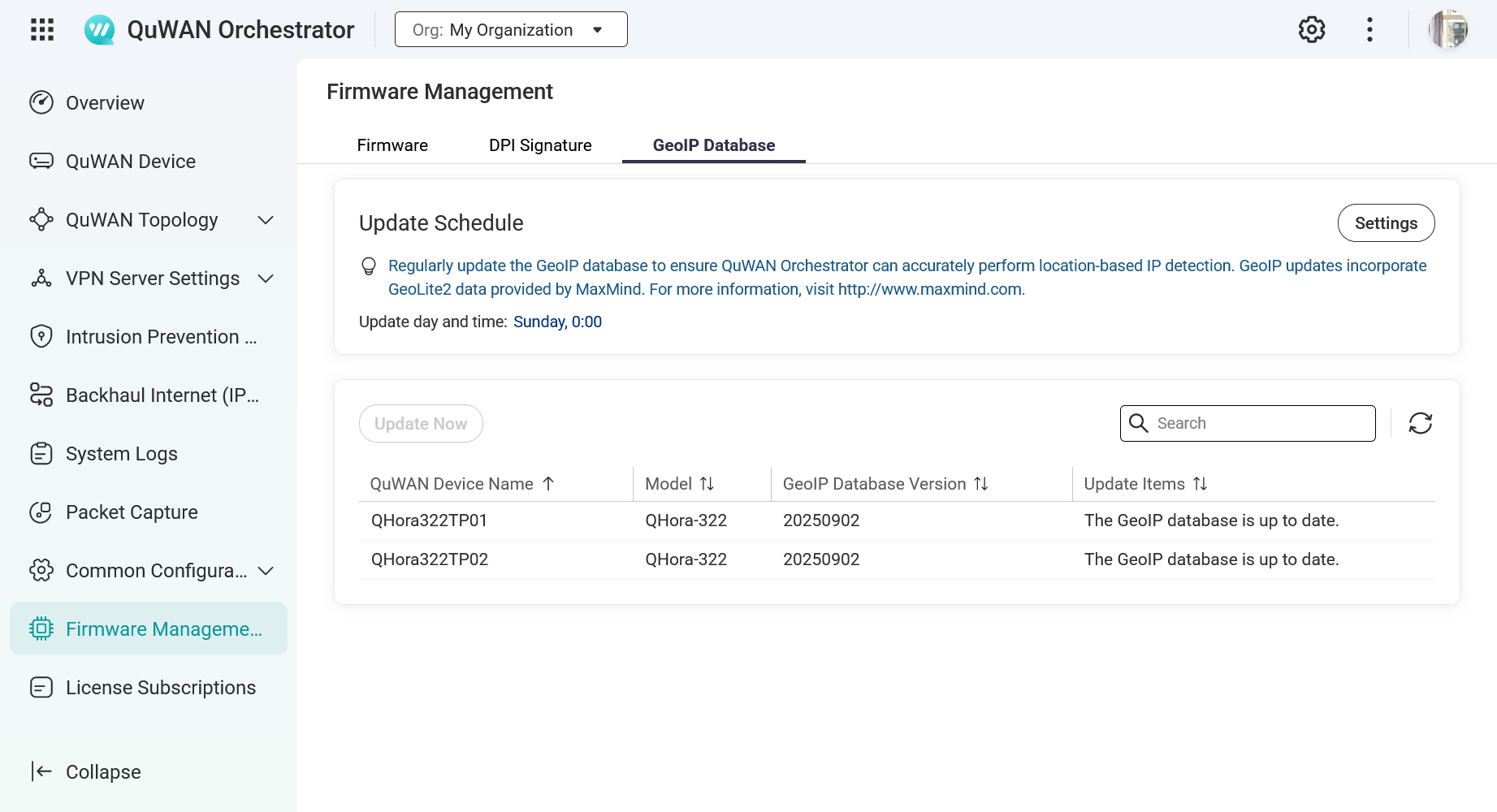Open License Subscriptions page
1497x812 pixels.
coord(160,688)
